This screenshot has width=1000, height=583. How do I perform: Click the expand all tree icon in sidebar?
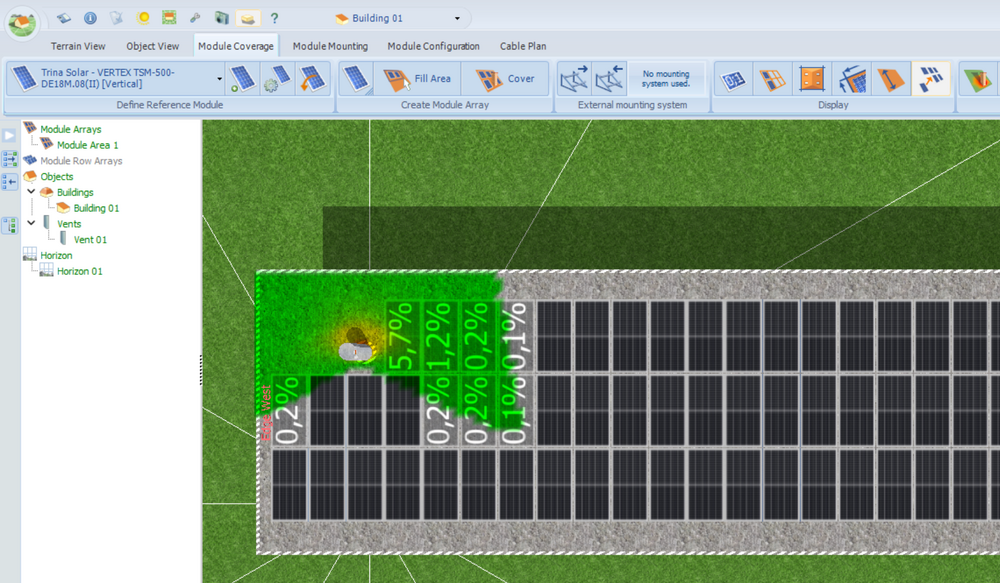(10, 159)
